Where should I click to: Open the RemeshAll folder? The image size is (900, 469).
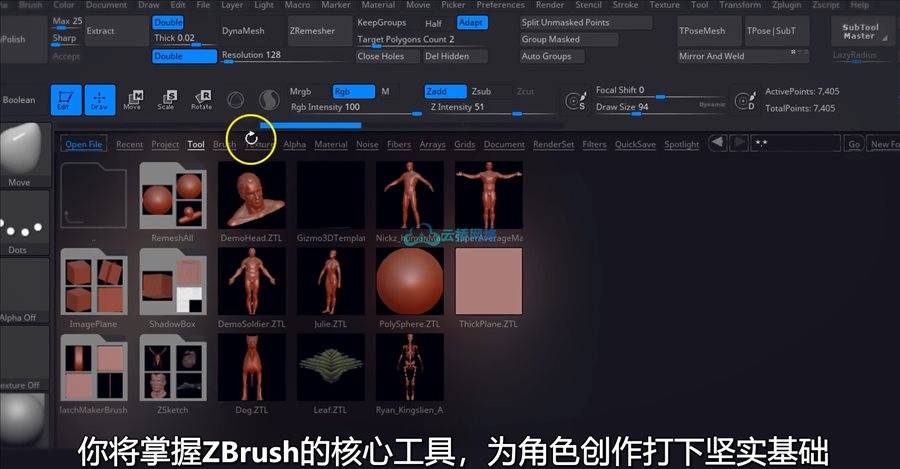click(x=172, y=196)
